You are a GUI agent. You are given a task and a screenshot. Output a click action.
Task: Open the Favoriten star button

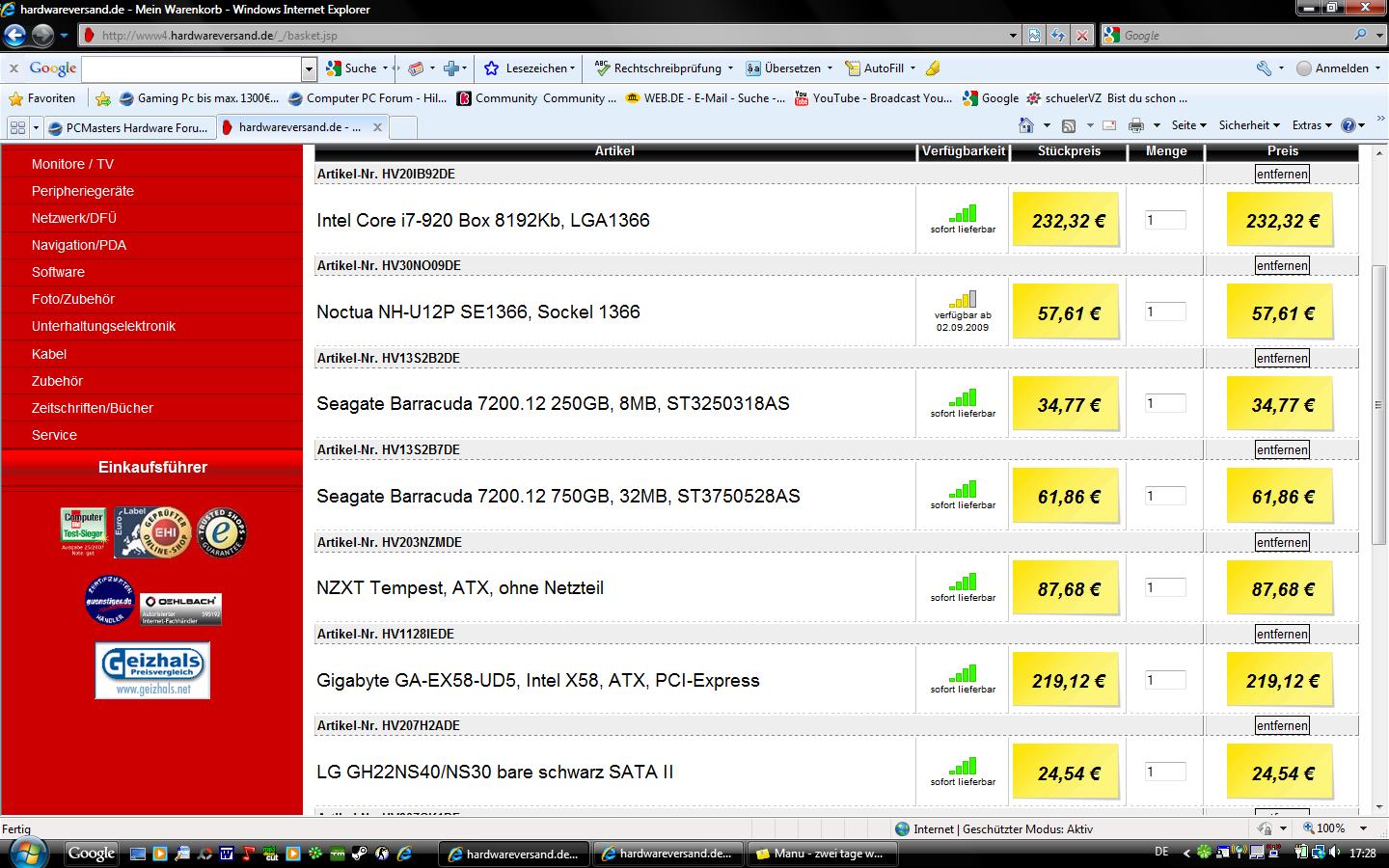point(41,98)
